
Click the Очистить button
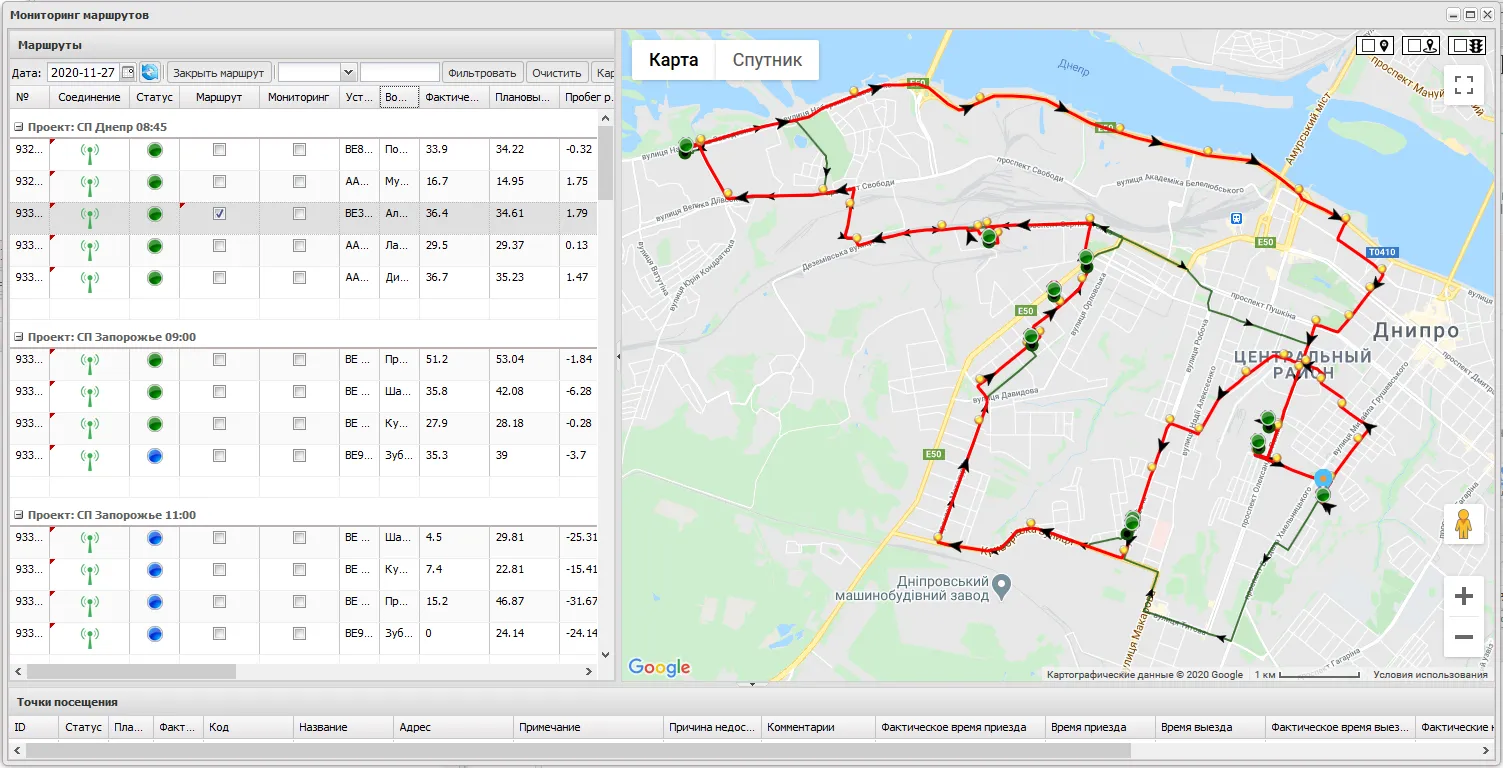(x=557, y=72)
